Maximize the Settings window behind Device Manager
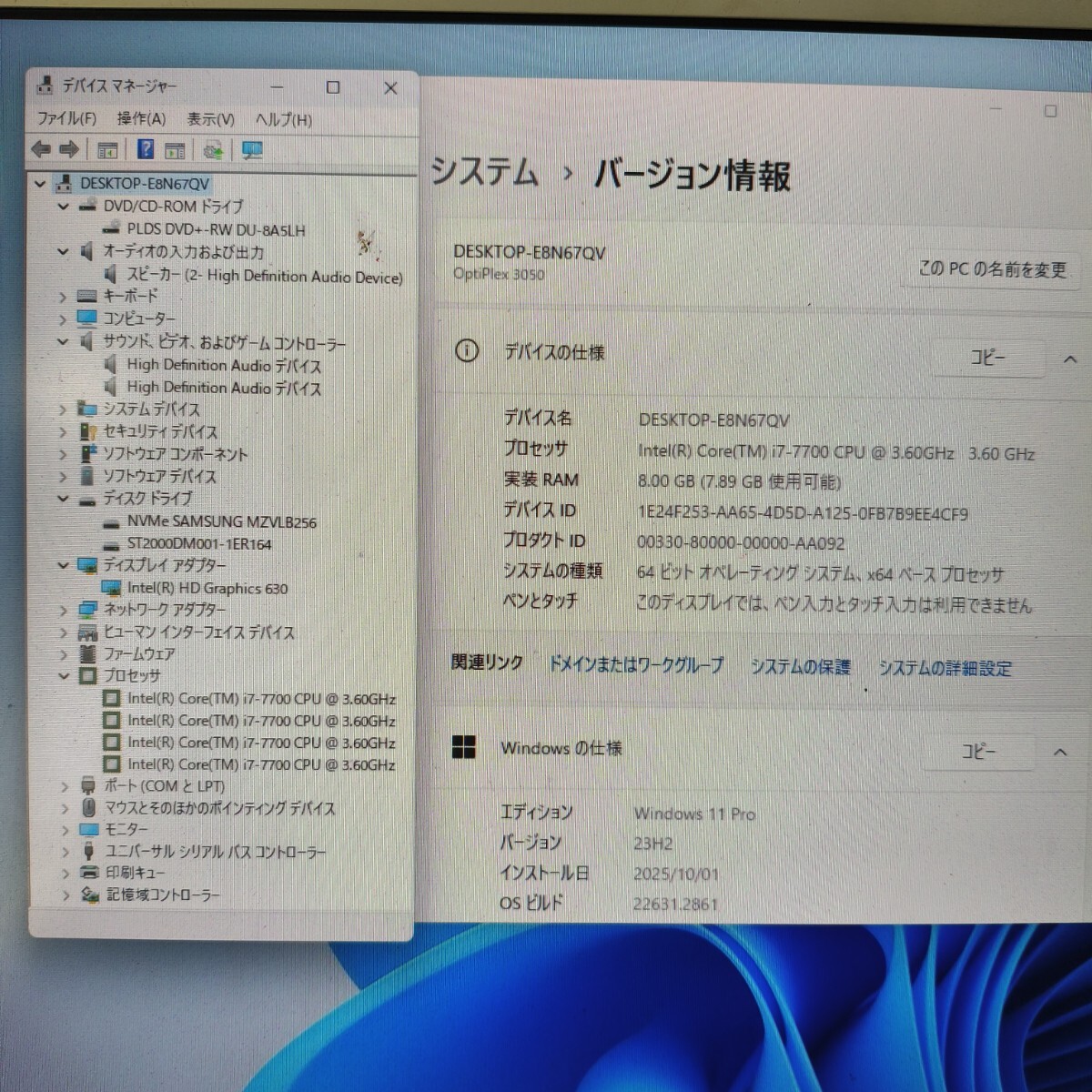The height and width of the screenshot is (1092, 1092). [1050, 111]
